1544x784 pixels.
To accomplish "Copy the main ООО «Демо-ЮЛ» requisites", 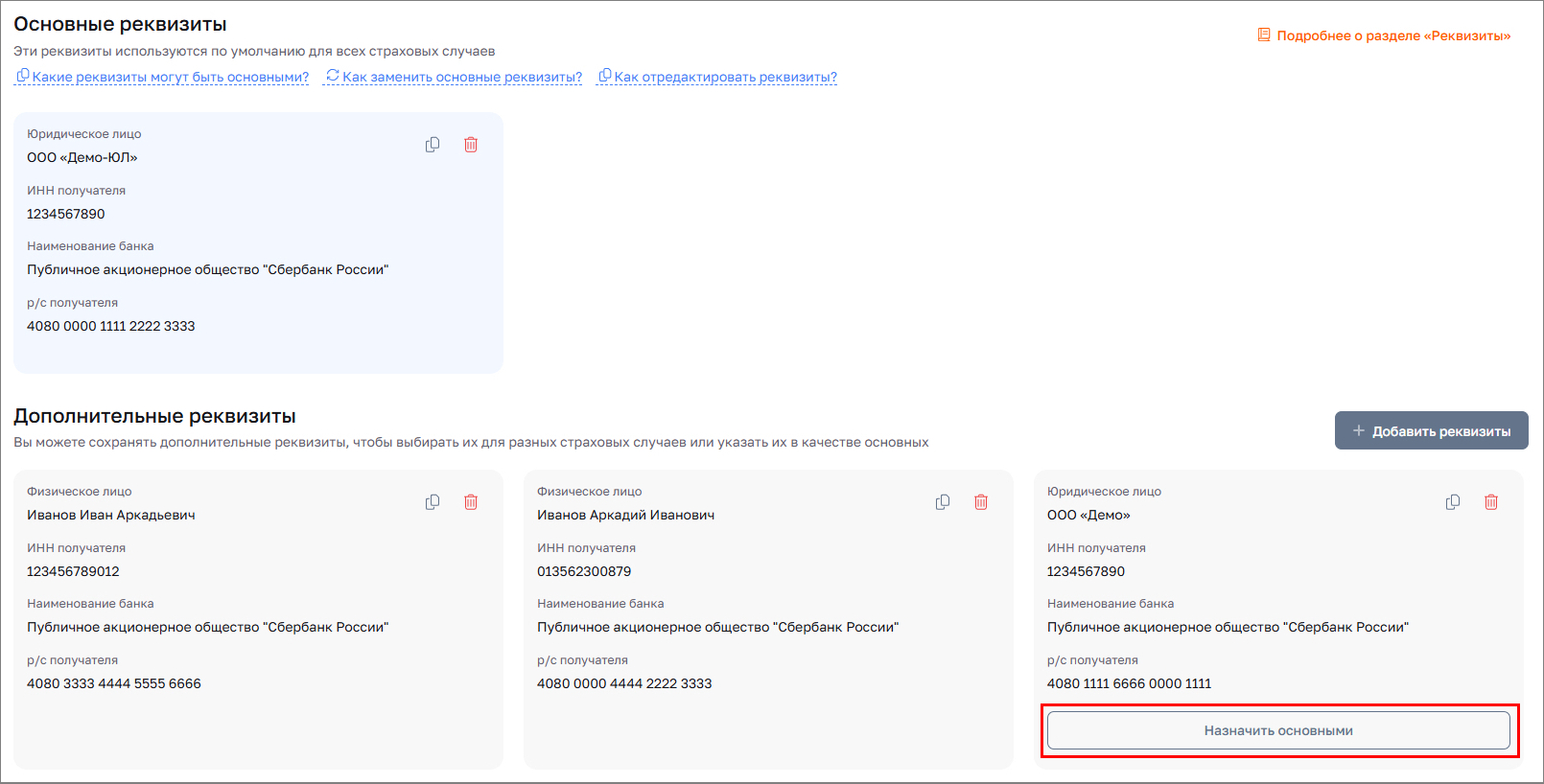I will point(433,145).
